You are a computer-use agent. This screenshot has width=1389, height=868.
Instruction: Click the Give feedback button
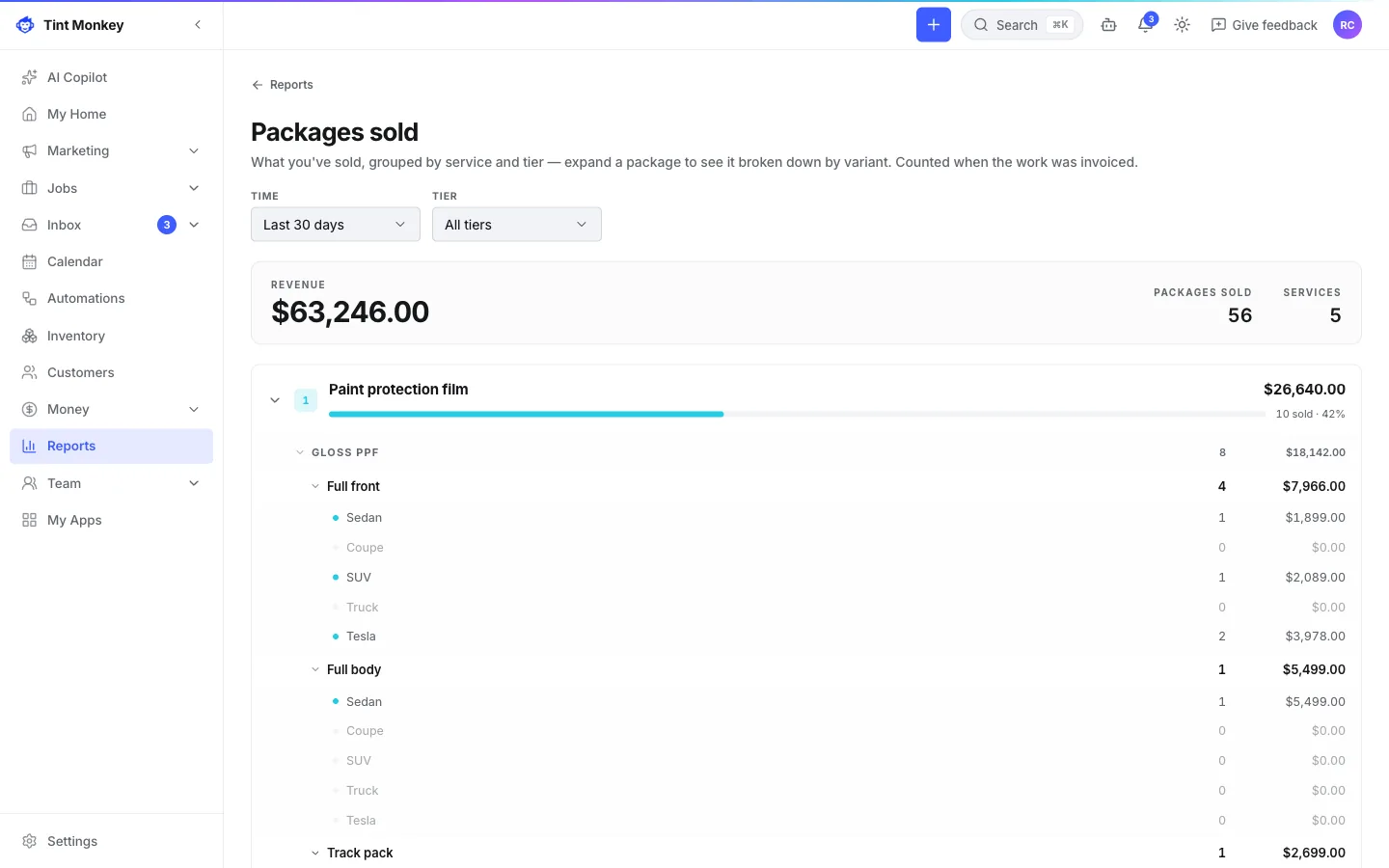1264,25
